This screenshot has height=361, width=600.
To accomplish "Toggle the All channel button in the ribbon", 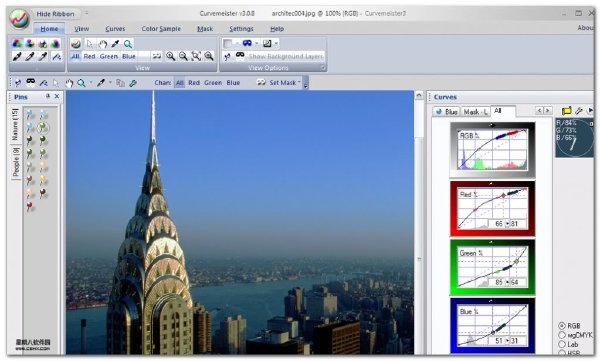I will click(x=75, y=56).
